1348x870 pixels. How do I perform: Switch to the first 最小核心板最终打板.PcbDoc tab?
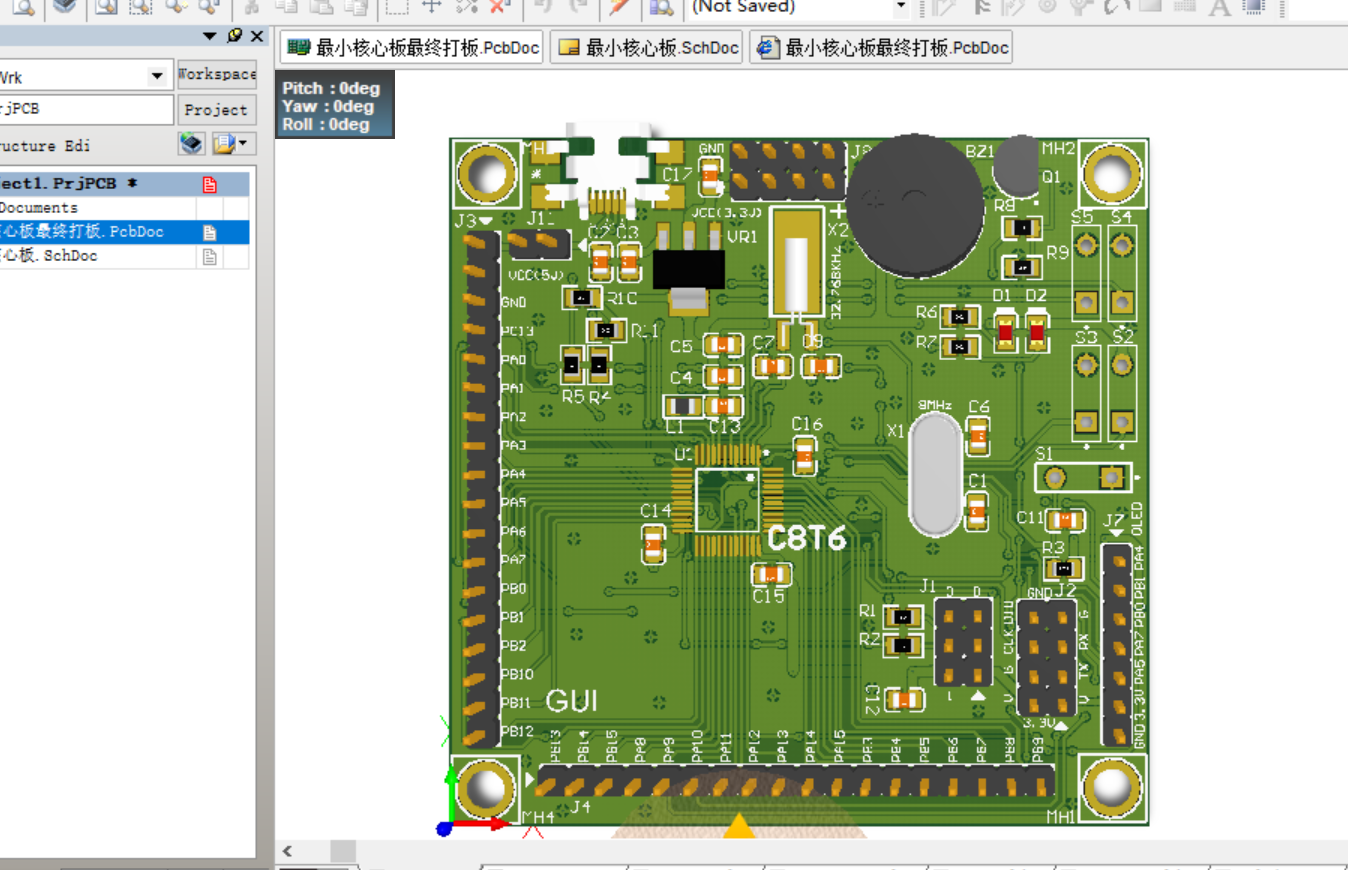412,48
